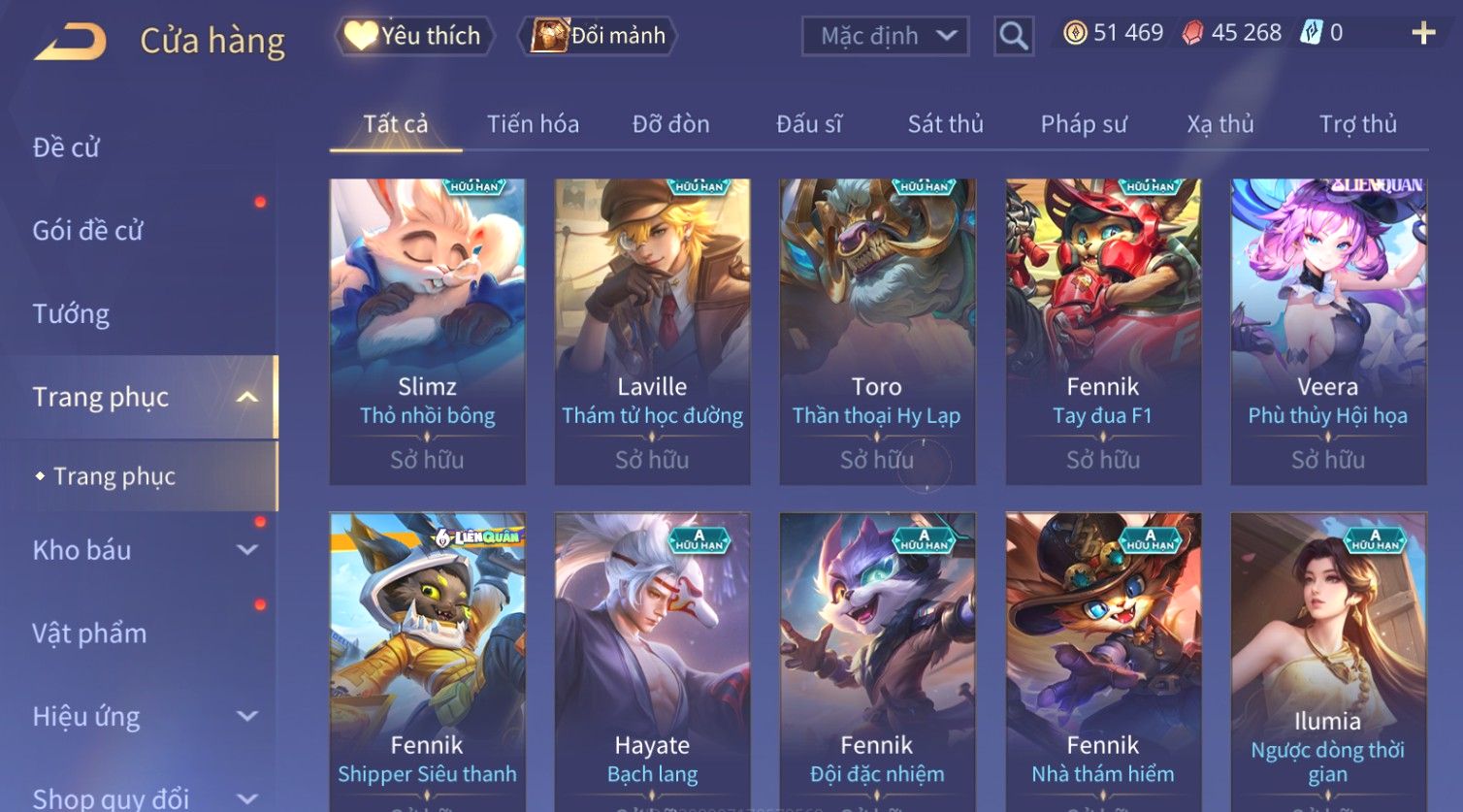Image resolution: width=1463 pixels, height=812 pixels.
Task: Go to Tướng in sidebar
Action: coord(71,313)
